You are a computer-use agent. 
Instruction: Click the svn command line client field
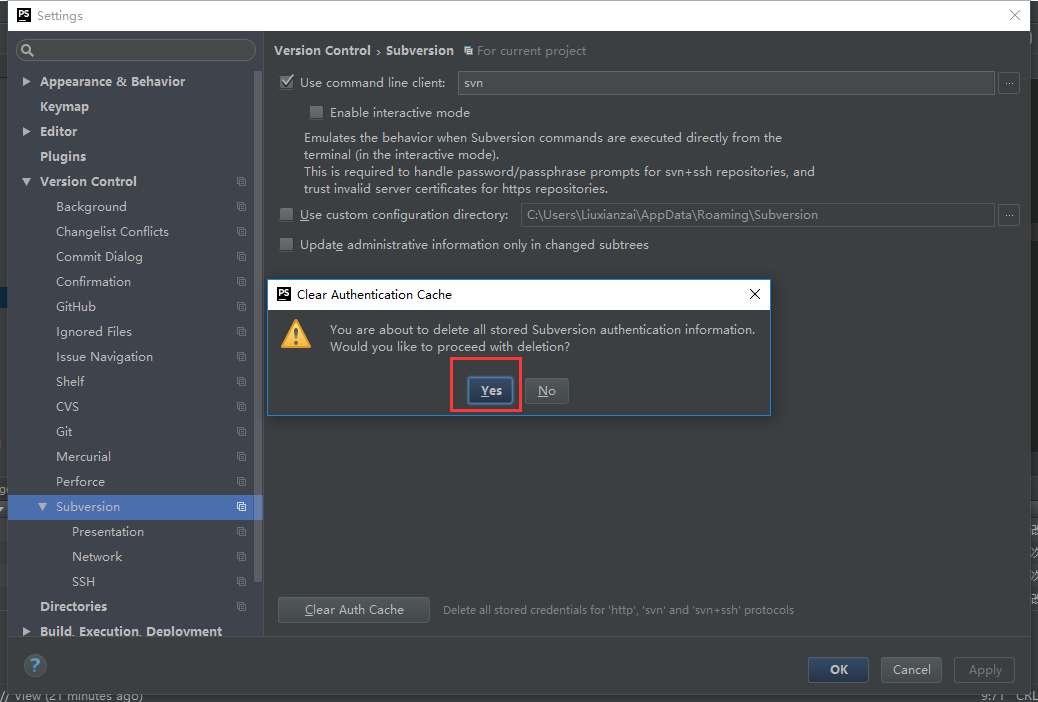[726, 83]
